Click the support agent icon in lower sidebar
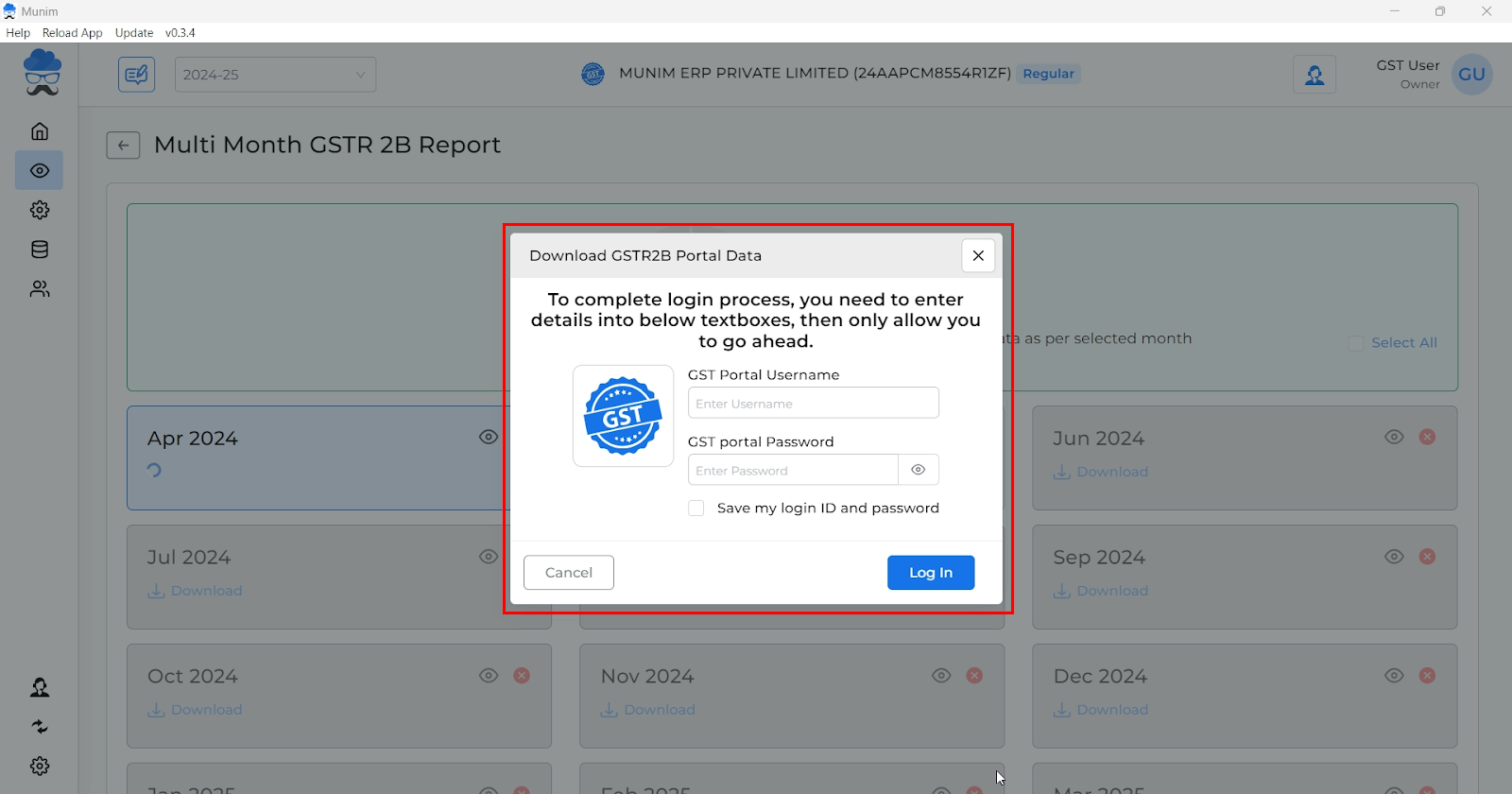This screenshot has width=1512, height=794. click(40, 687)
